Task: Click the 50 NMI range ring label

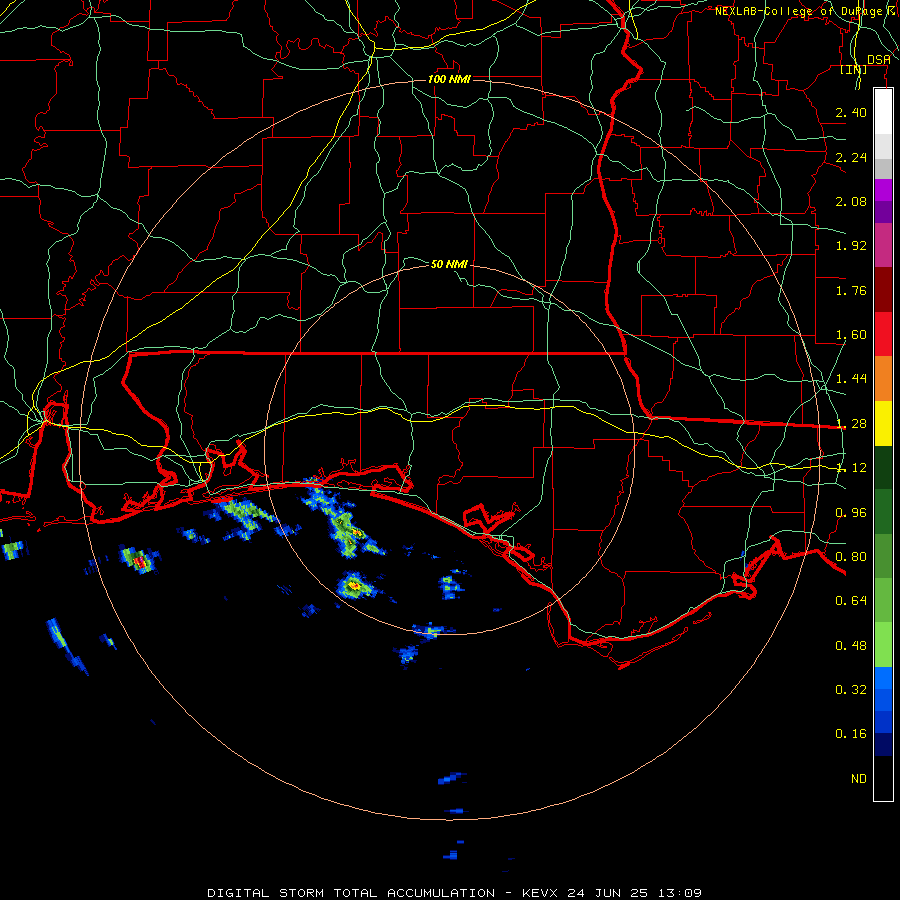Action: pos(449,264)
